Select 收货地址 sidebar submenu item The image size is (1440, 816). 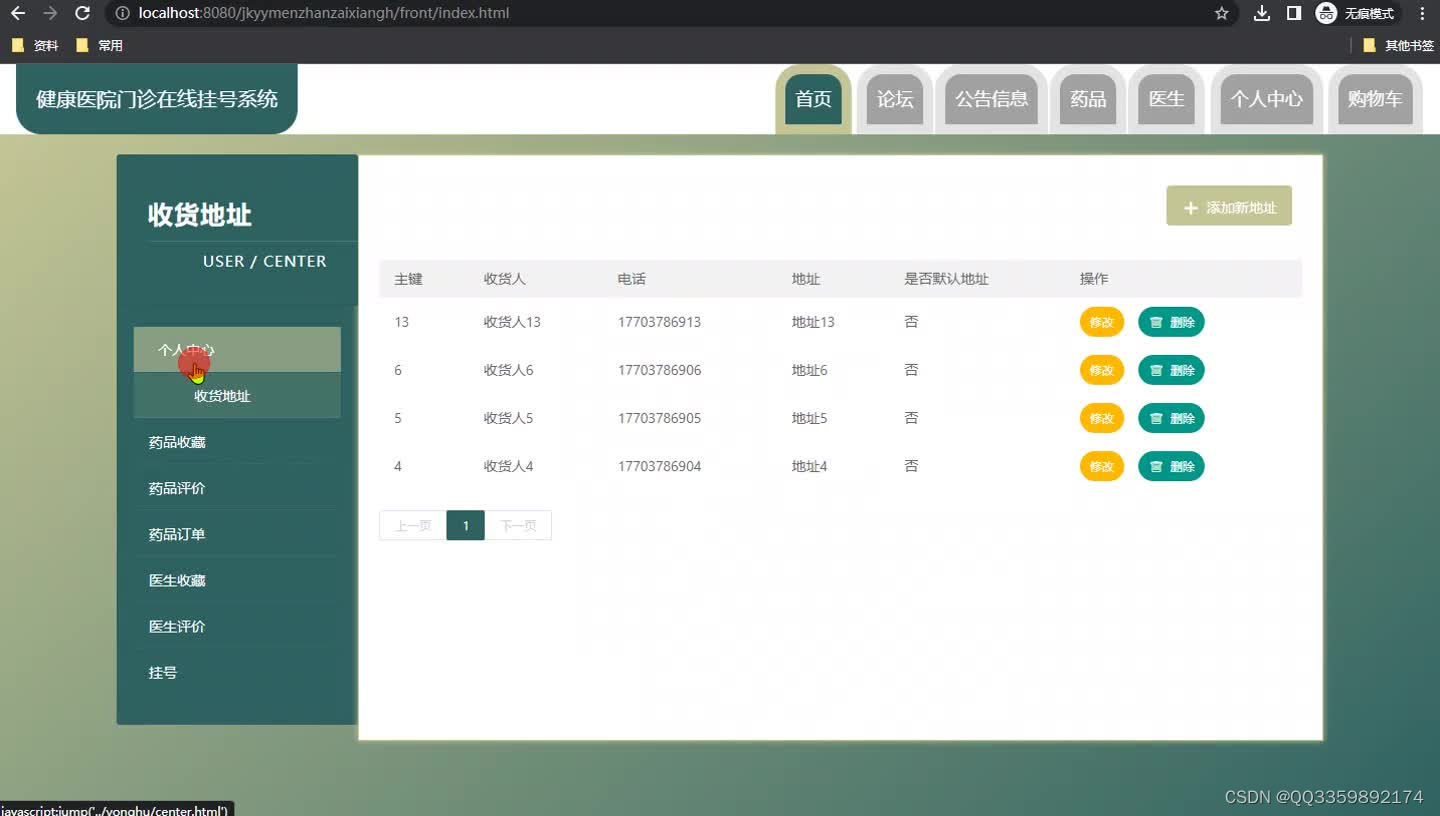[x=237, y=396]
